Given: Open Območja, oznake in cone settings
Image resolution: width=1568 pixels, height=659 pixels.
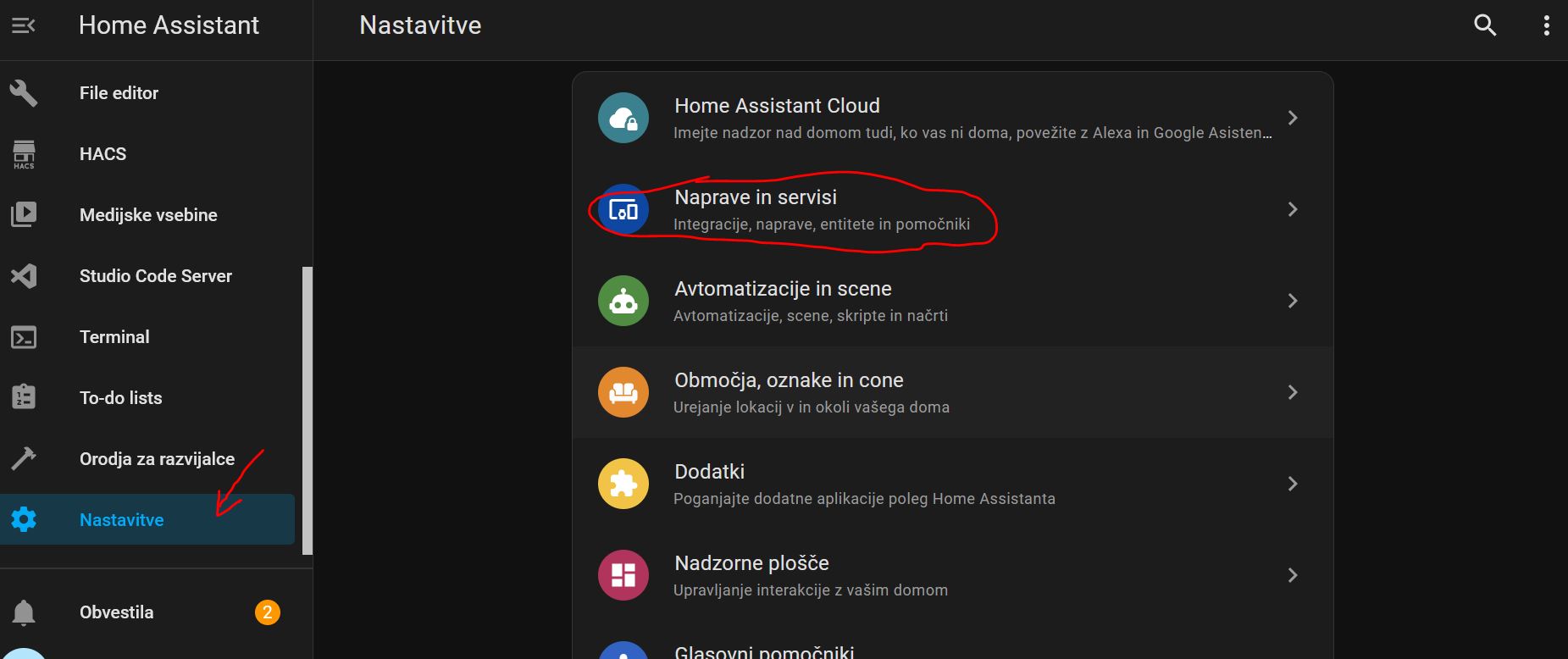Looking at the screenshot, I should (953, 392).
